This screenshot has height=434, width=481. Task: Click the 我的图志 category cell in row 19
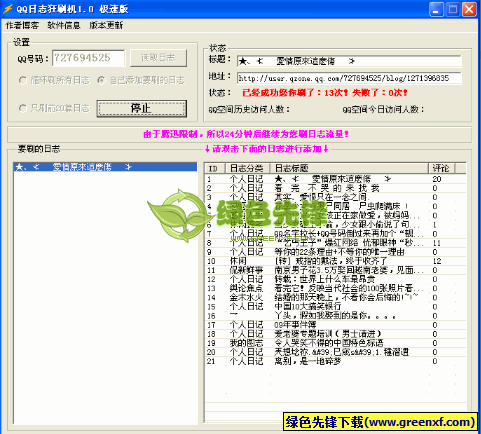click(x=246, y=343)
